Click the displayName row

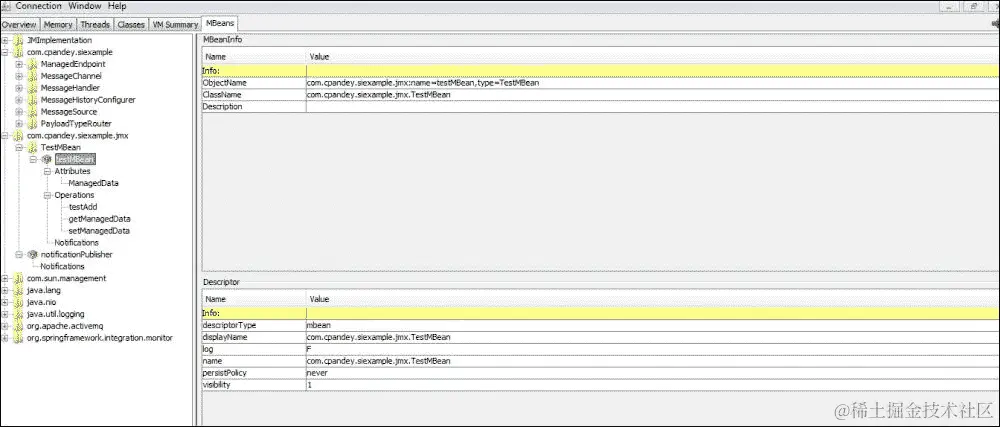600,337
